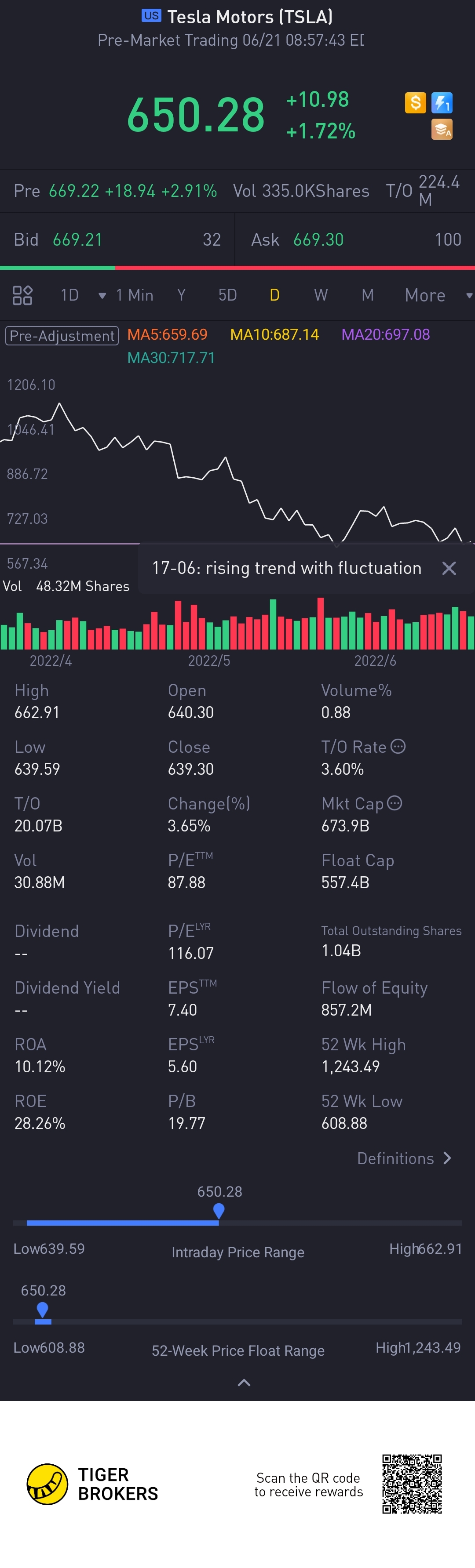This screenshot has height=1568, width=475.
Task: Tap the blue lightning bolt badge
Action: pos(442,103)
